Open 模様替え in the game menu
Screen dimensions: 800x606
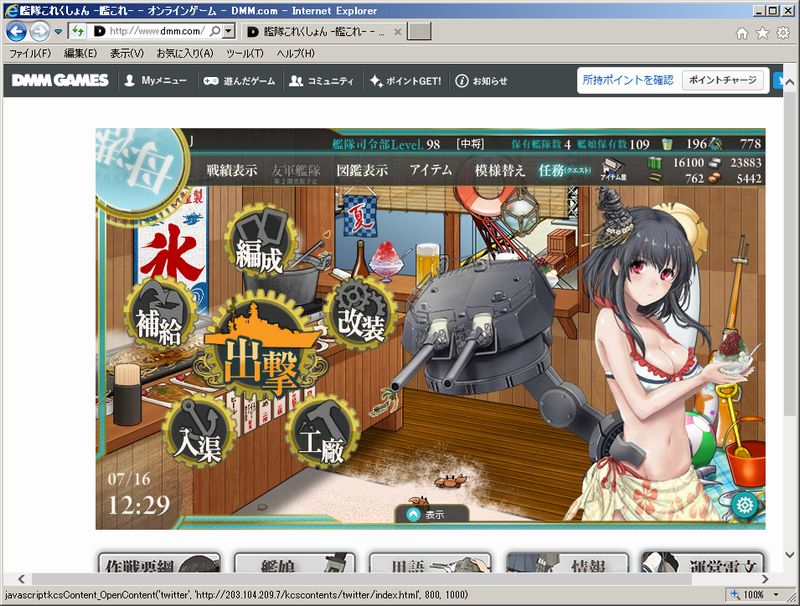coord(499,170)
